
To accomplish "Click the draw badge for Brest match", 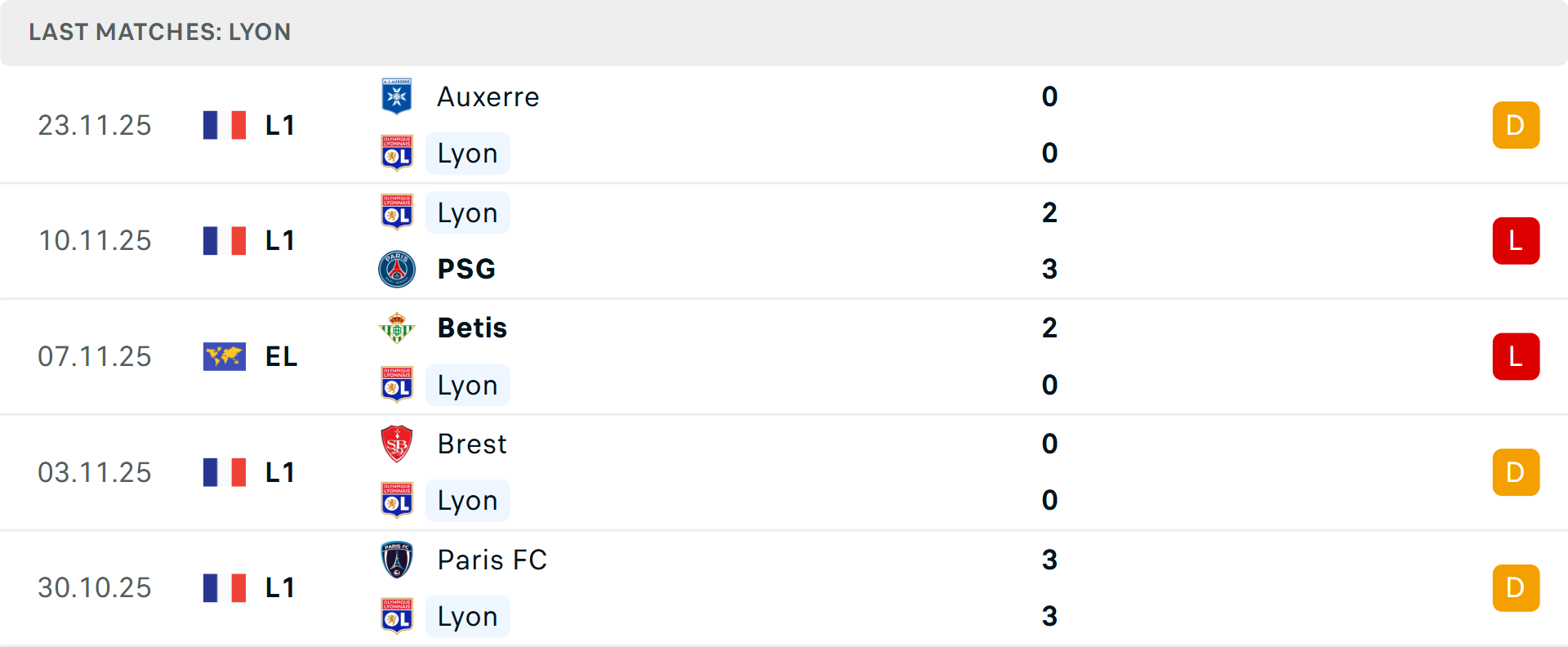I will pyautogui.click(x=1515, y=472).
